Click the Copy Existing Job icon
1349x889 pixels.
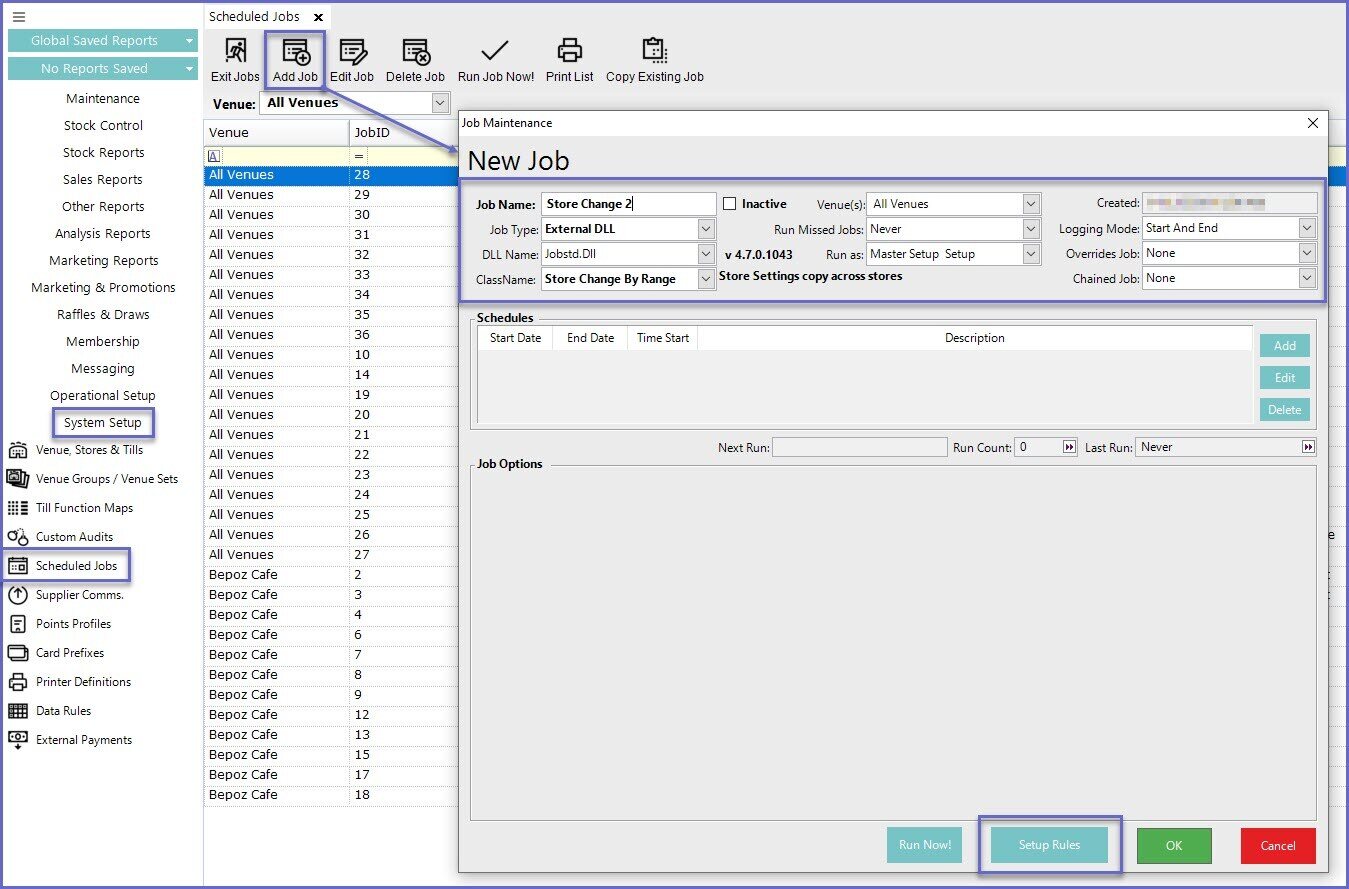click(x=654, y=52)
